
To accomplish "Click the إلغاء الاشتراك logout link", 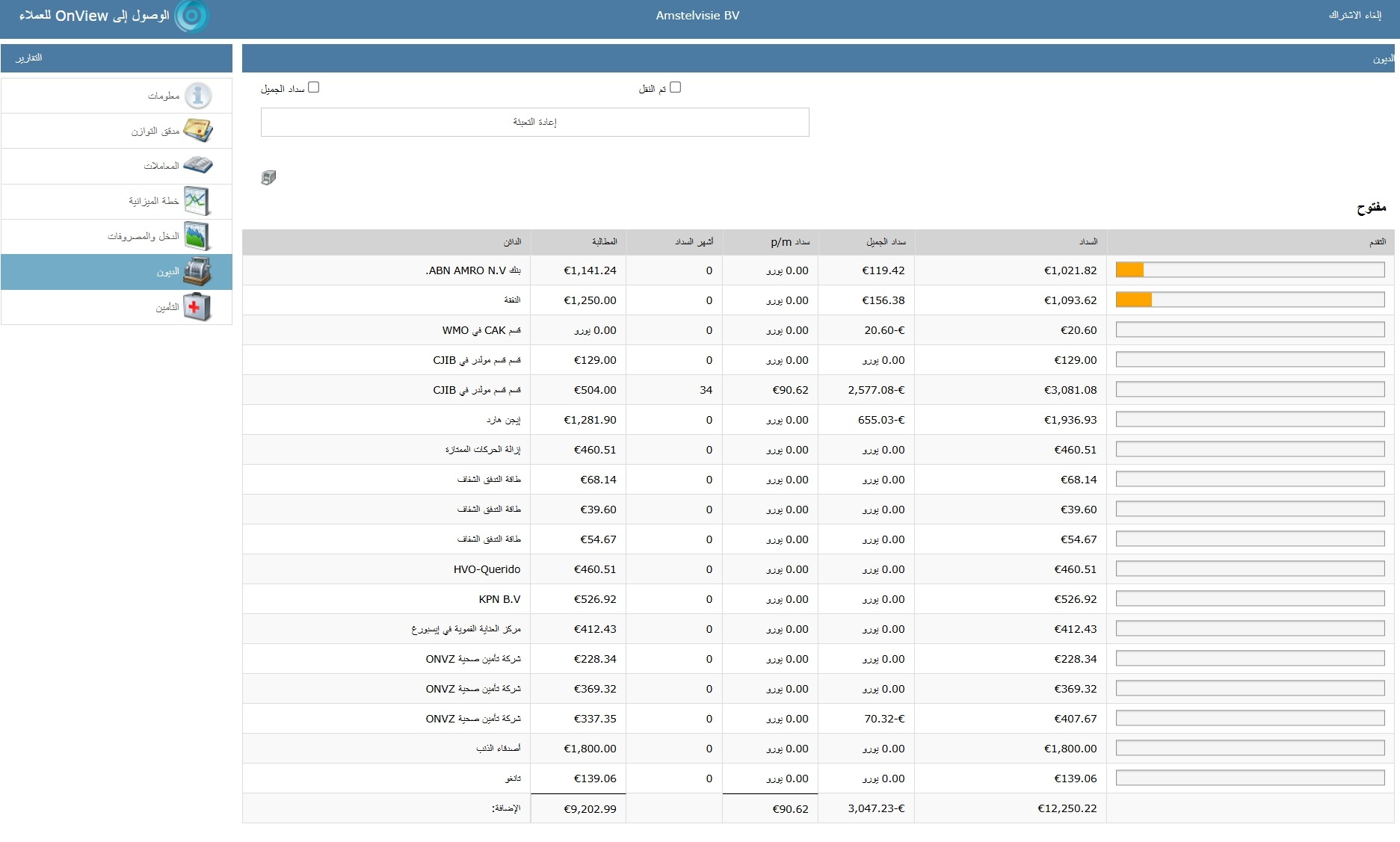I will click(x=1354, y=16).
